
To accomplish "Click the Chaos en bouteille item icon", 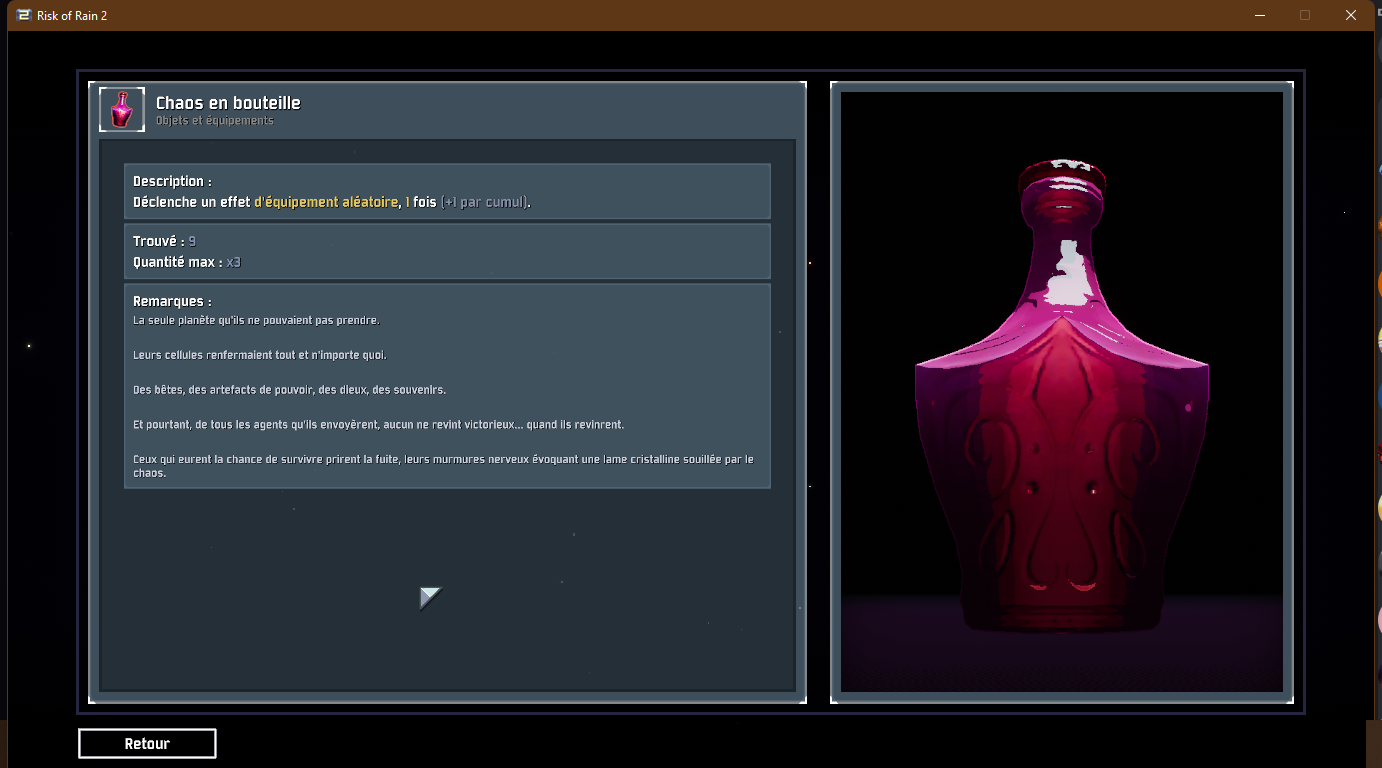I will [122, 110].
